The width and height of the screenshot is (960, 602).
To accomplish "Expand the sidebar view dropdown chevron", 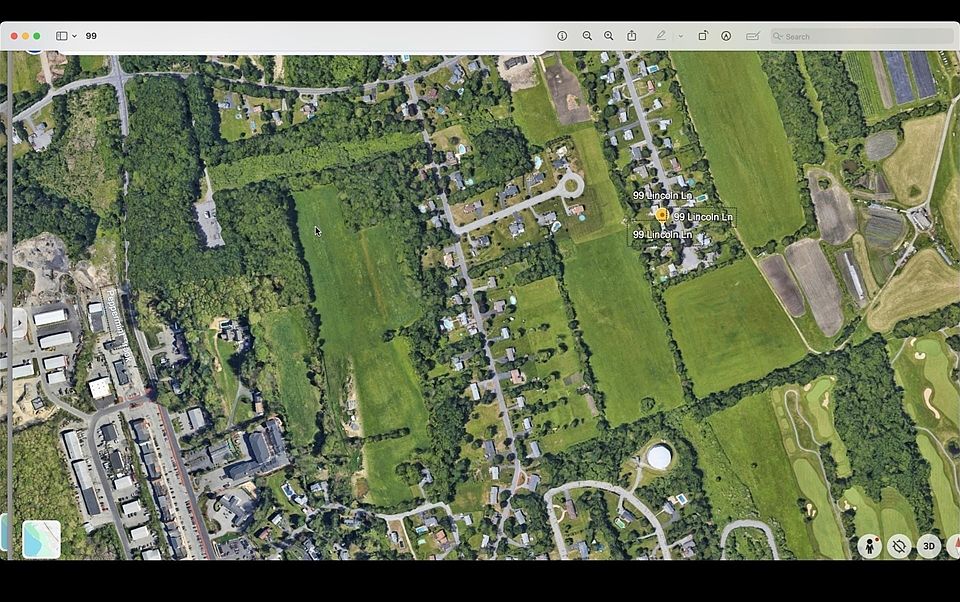I will pos(74,36).
